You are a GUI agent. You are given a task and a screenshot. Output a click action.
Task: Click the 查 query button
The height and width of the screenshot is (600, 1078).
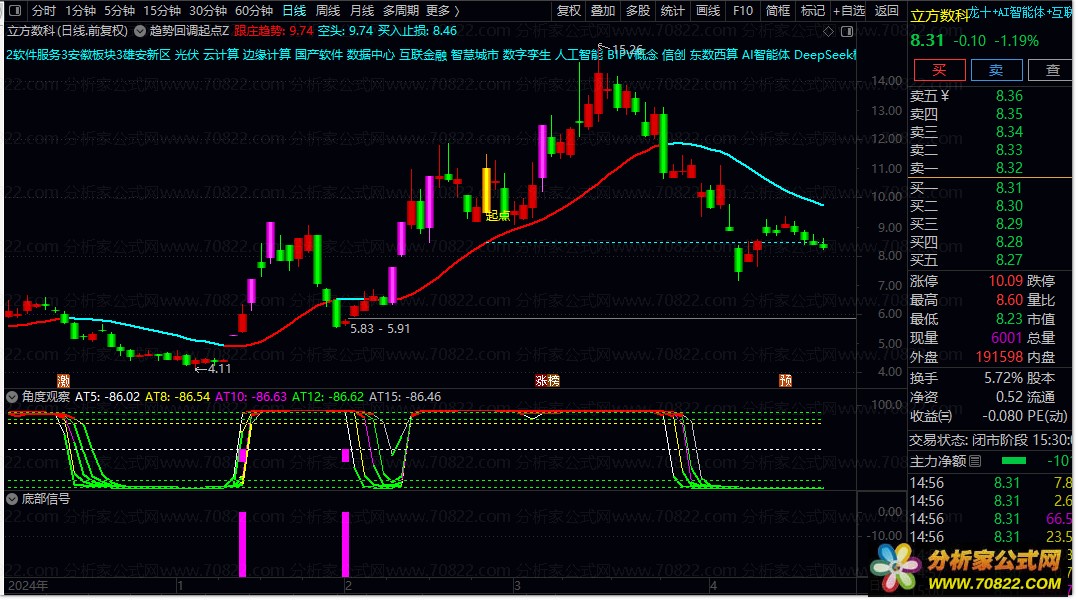click(1052, 69)
